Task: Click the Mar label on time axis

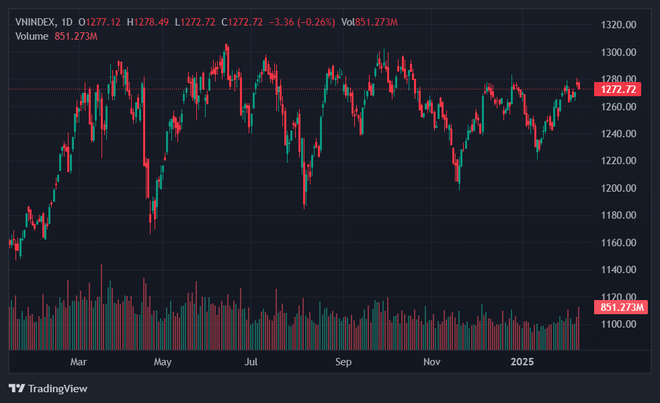Action: click(78, 362)
